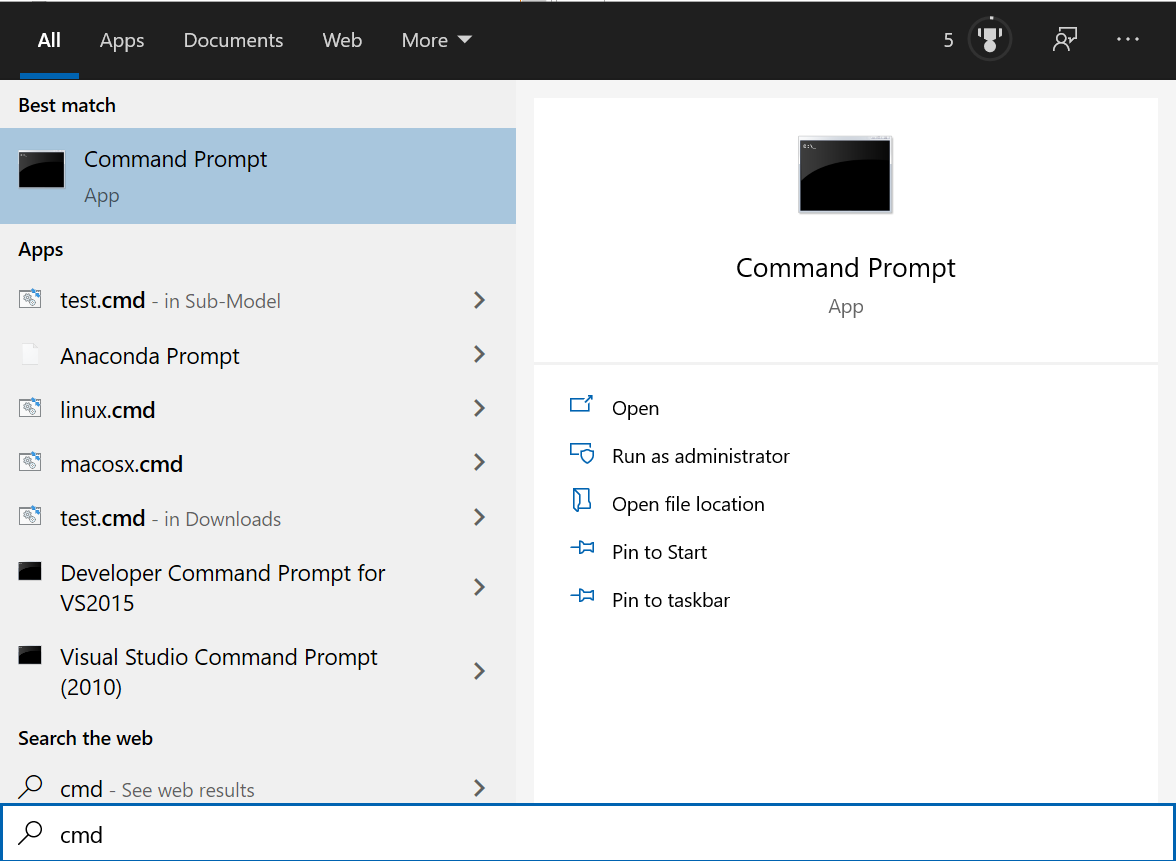Viewport: 1176px width, 861px height.
Task: Open Command Prompt from the right pane
Action: [635, 408]
